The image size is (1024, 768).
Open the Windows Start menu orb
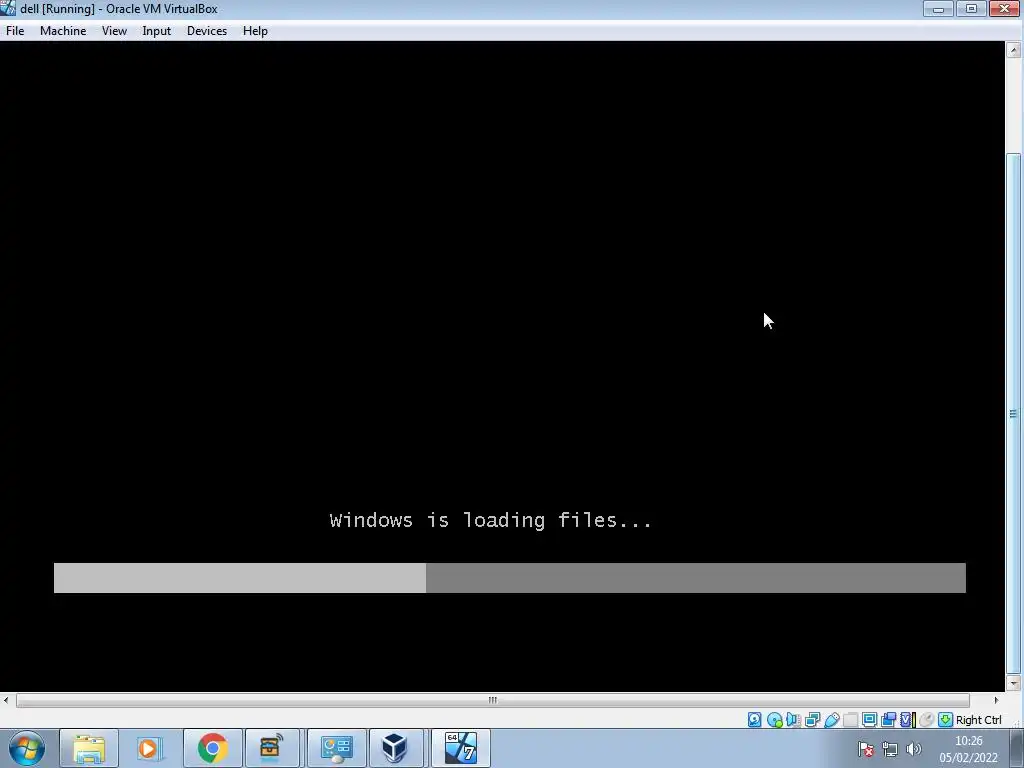pyautogui.click(x=27, y=748)
